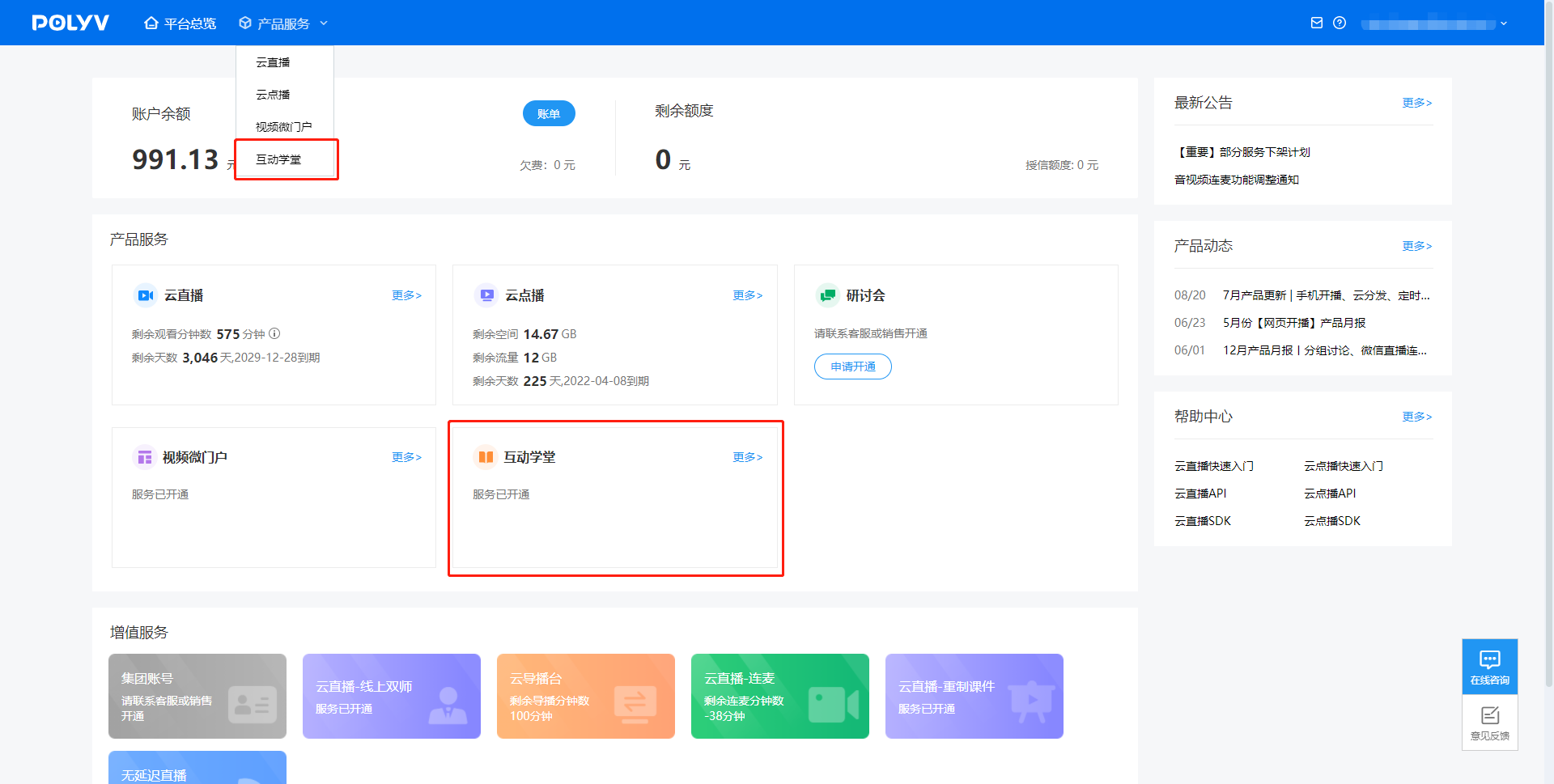Screen dimensions: 1554x784
Task: Click the 产品服务 cube icon
Action: point(245,23)
